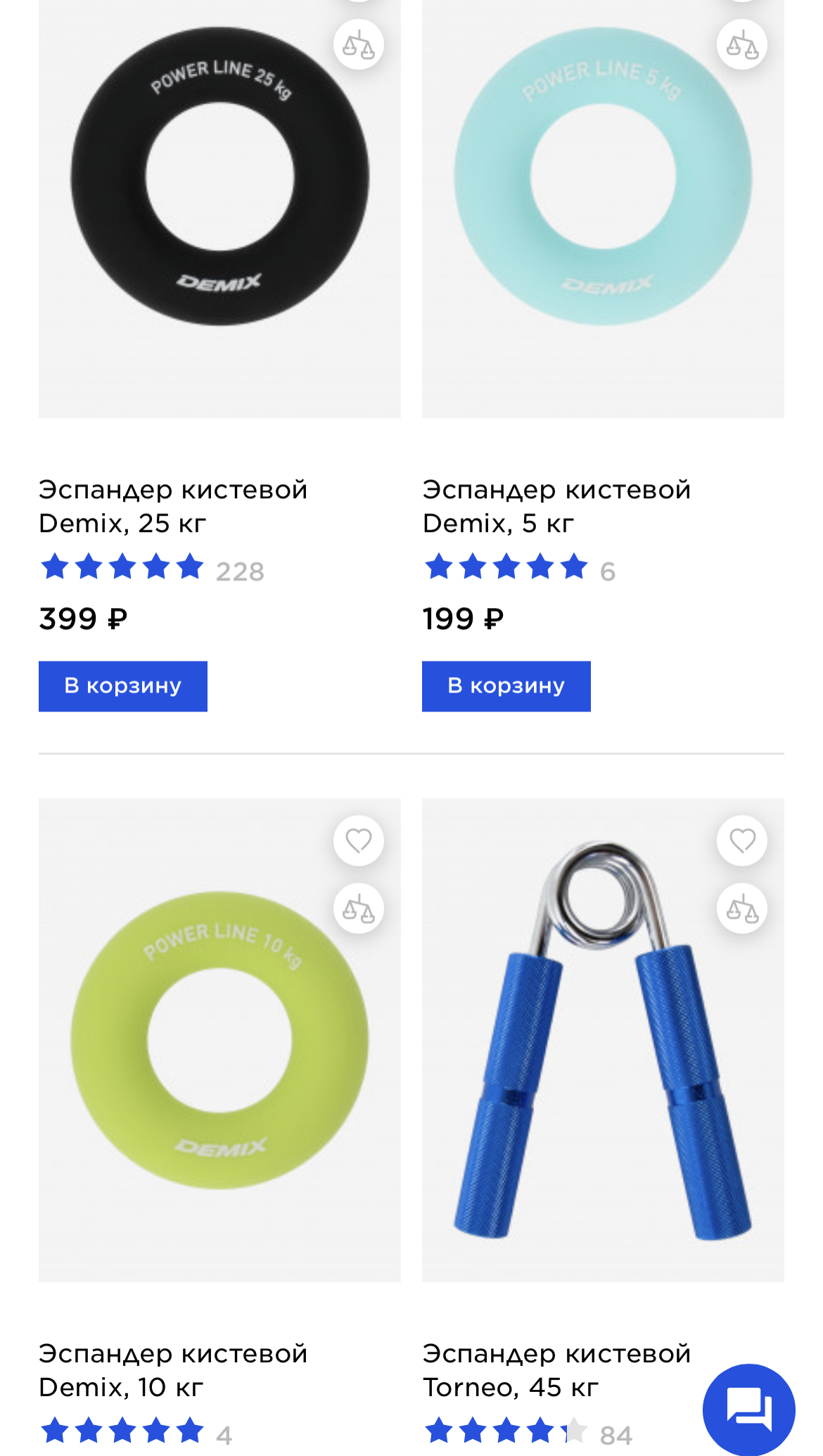Open title Эспандер кистевой Torneo, 45 кг
The width and height of the screenshot is (823, 1456).
click(x=556, y=1371)
